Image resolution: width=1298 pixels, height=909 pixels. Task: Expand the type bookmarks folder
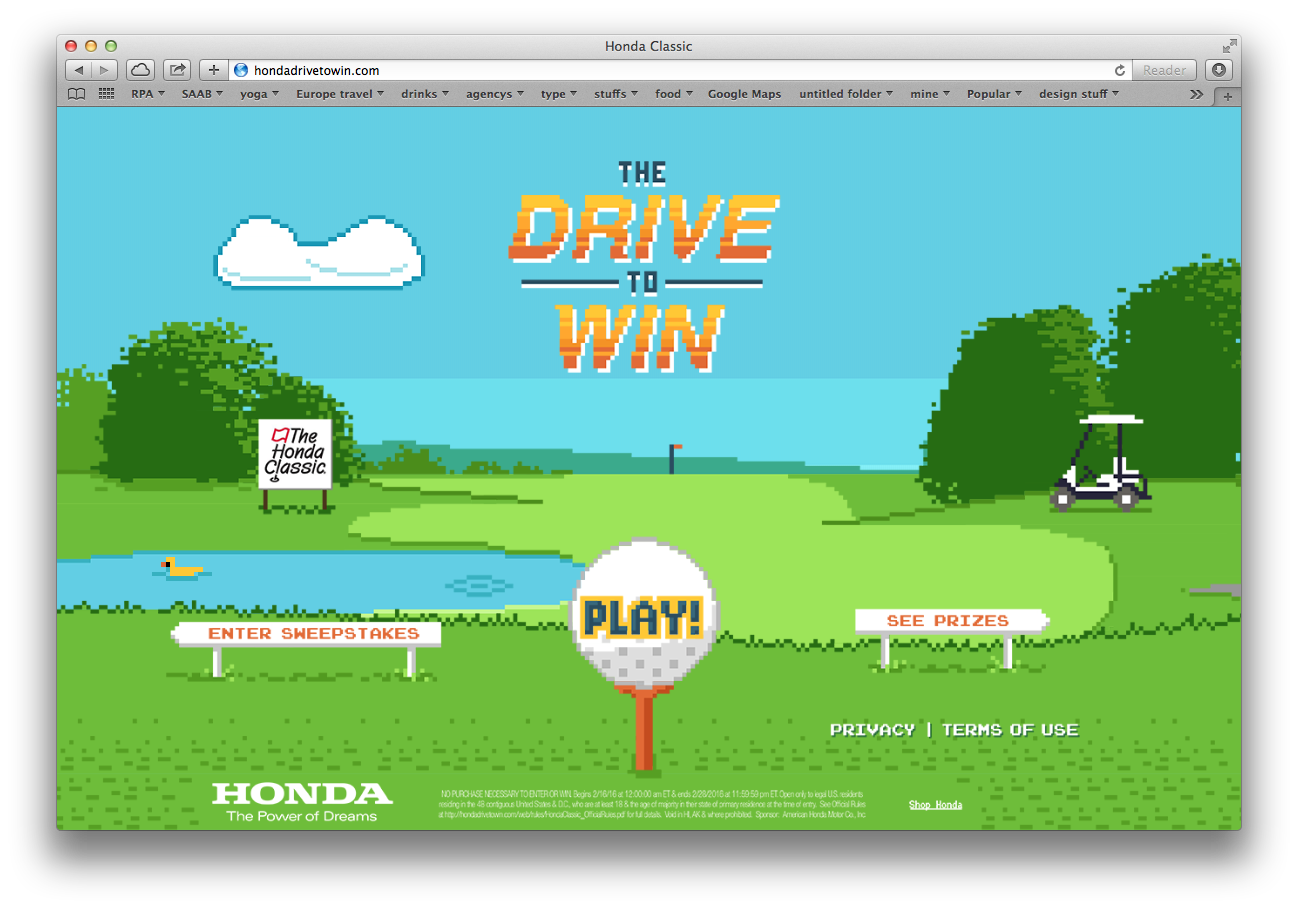(559, 94)
